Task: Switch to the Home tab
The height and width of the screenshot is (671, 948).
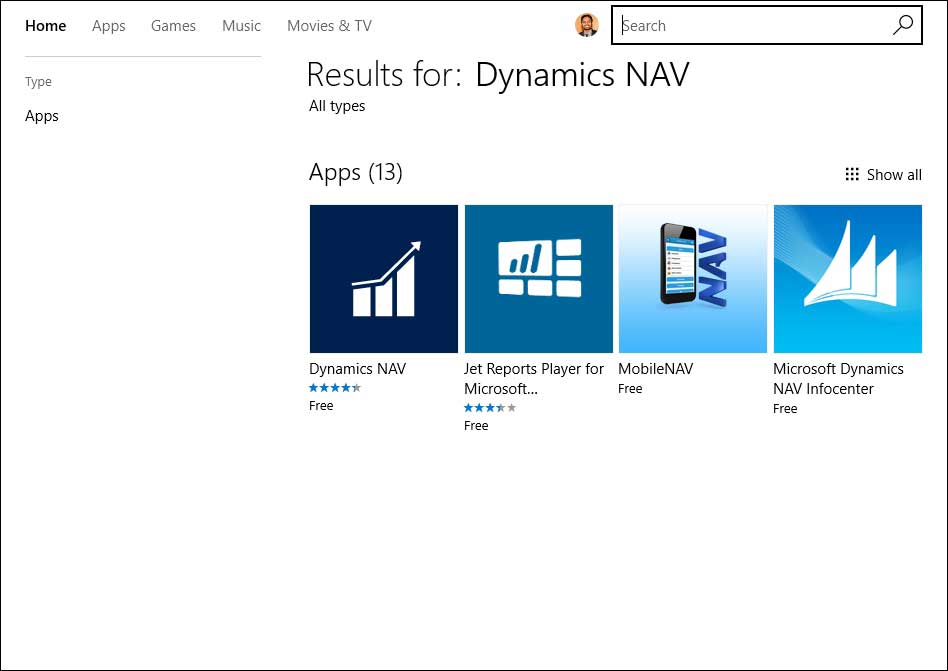Action: pyautogui.click(x=45, y=26)
